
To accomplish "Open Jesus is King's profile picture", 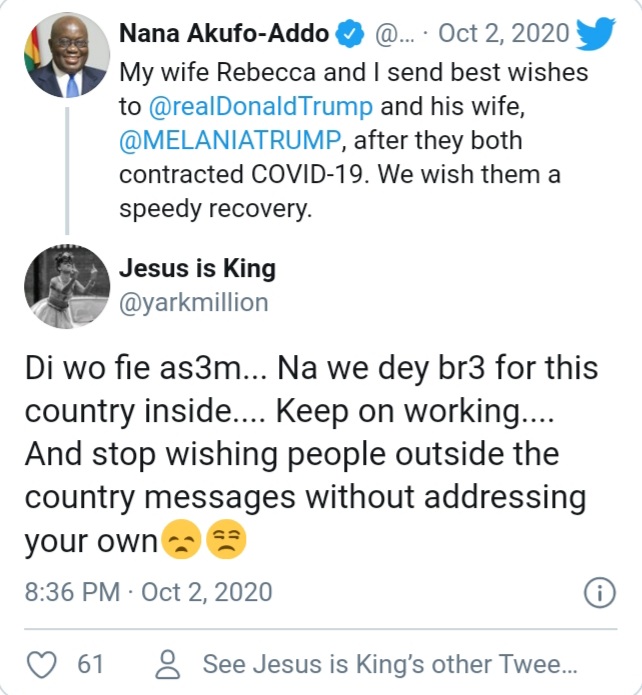I will click(x=67, y=286).
